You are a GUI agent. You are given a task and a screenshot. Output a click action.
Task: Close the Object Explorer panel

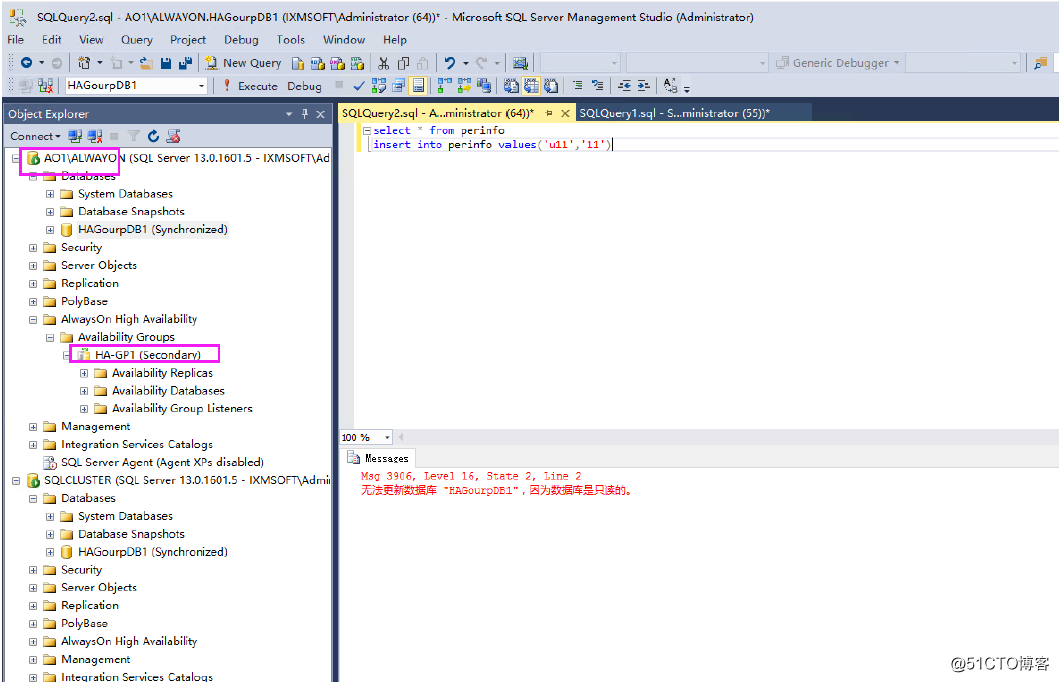(x=321, y=114)
